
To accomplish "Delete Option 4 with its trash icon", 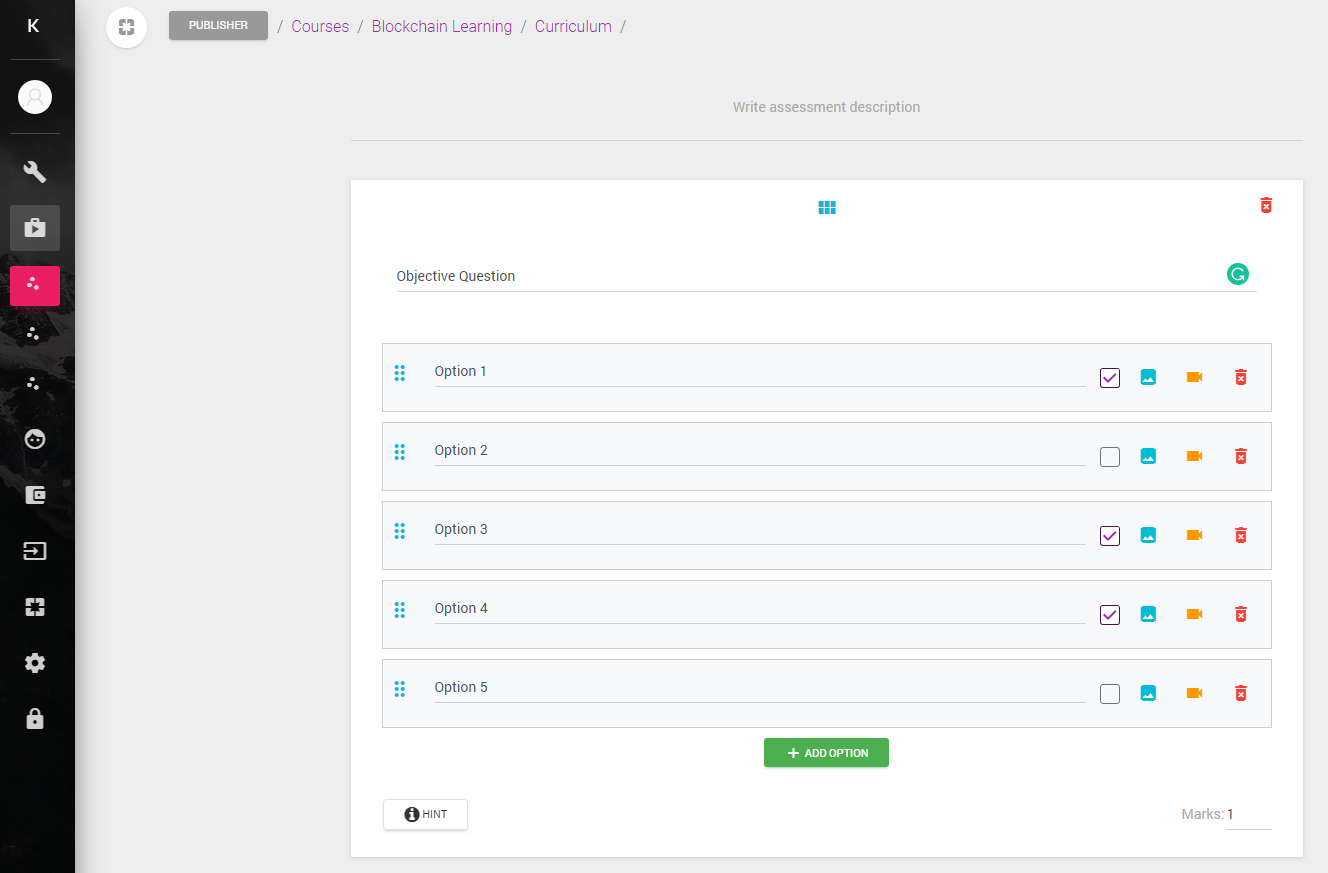I will tap(1241, 614).
